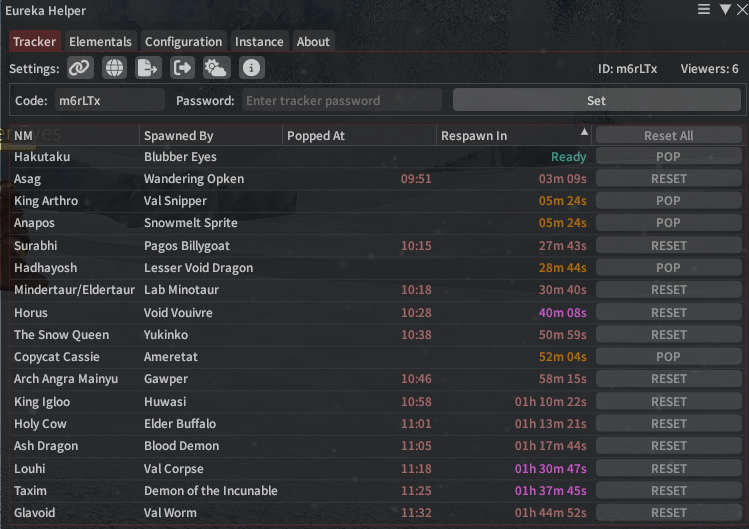Click RESET for Mindertaur/Eldertaur
The width and height of the screenshot is (749, 529).
coord(668,290)
